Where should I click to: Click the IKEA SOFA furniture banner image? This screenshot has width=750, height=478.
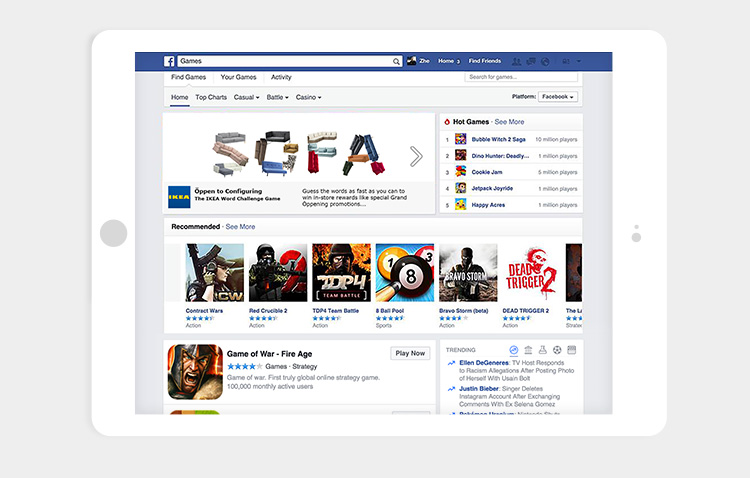click(299, 153)
